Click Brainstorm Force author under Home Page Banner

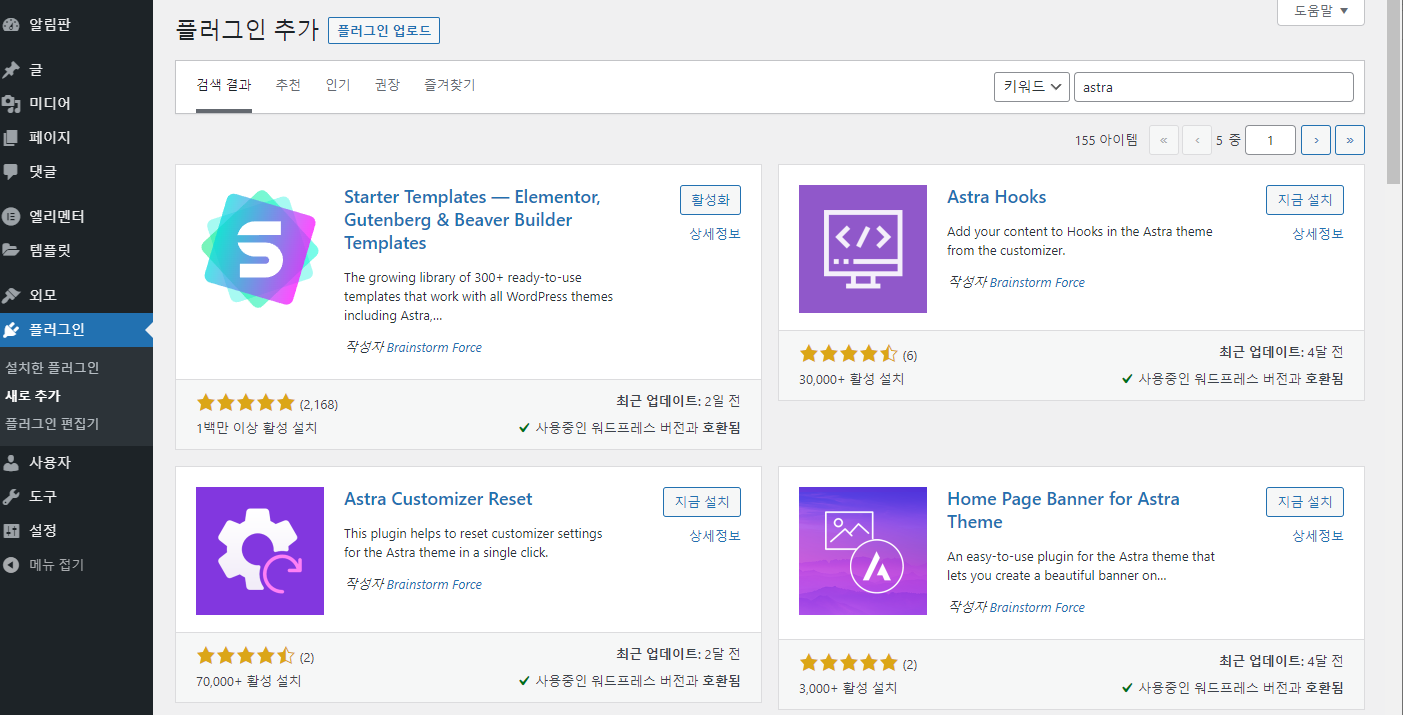pyautogui.click(x=1037, y=608)
